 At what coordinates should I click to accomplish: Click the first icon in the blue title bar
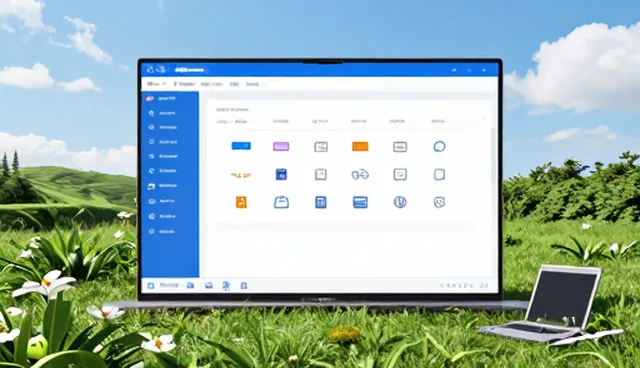point(150,69)
